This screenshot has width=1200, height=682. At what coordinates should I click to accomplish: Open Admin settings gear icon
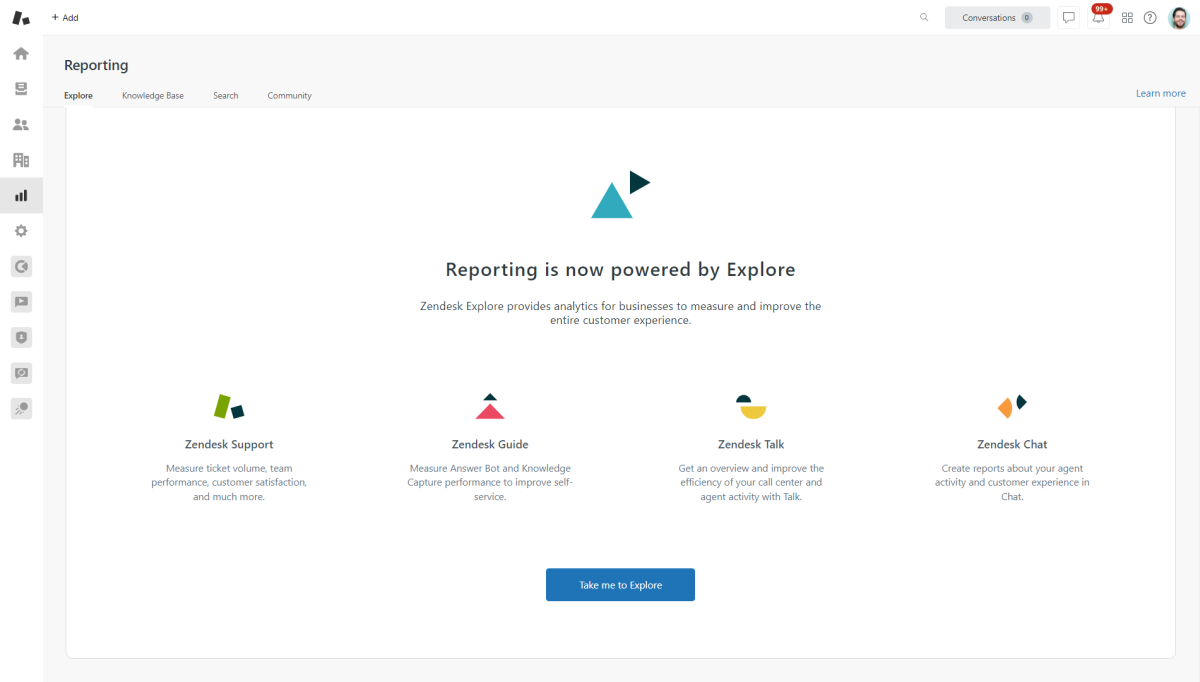click(21, 231)
